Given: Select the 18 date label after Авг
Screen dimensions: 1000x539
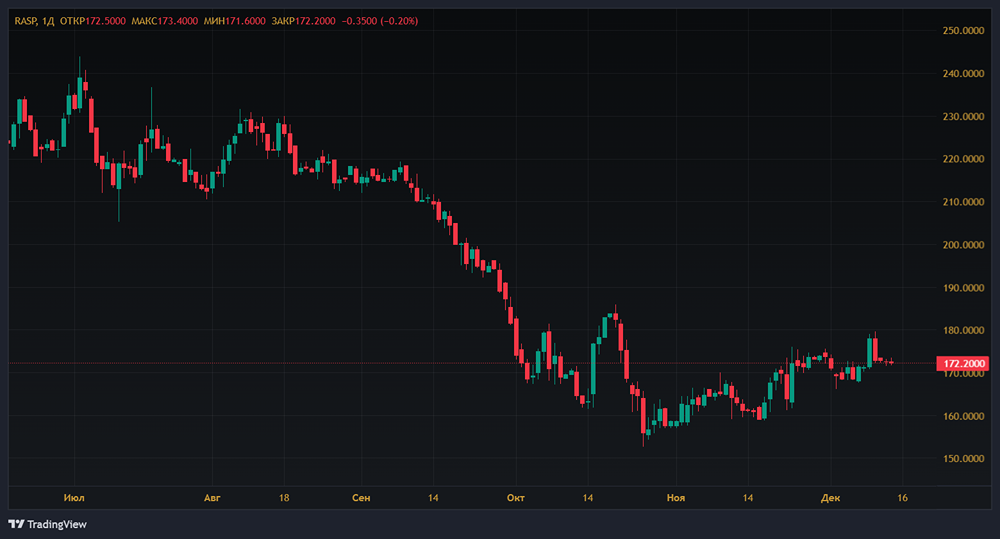Looking at the screenshot, I should [x=284, y=498].
